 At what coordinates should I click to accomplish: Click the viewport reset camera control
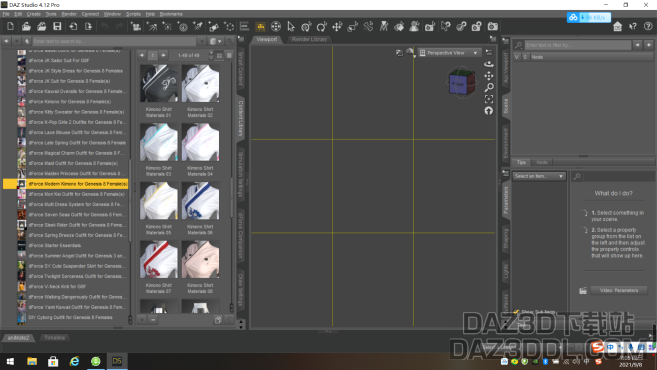click(x=489, y=111)
